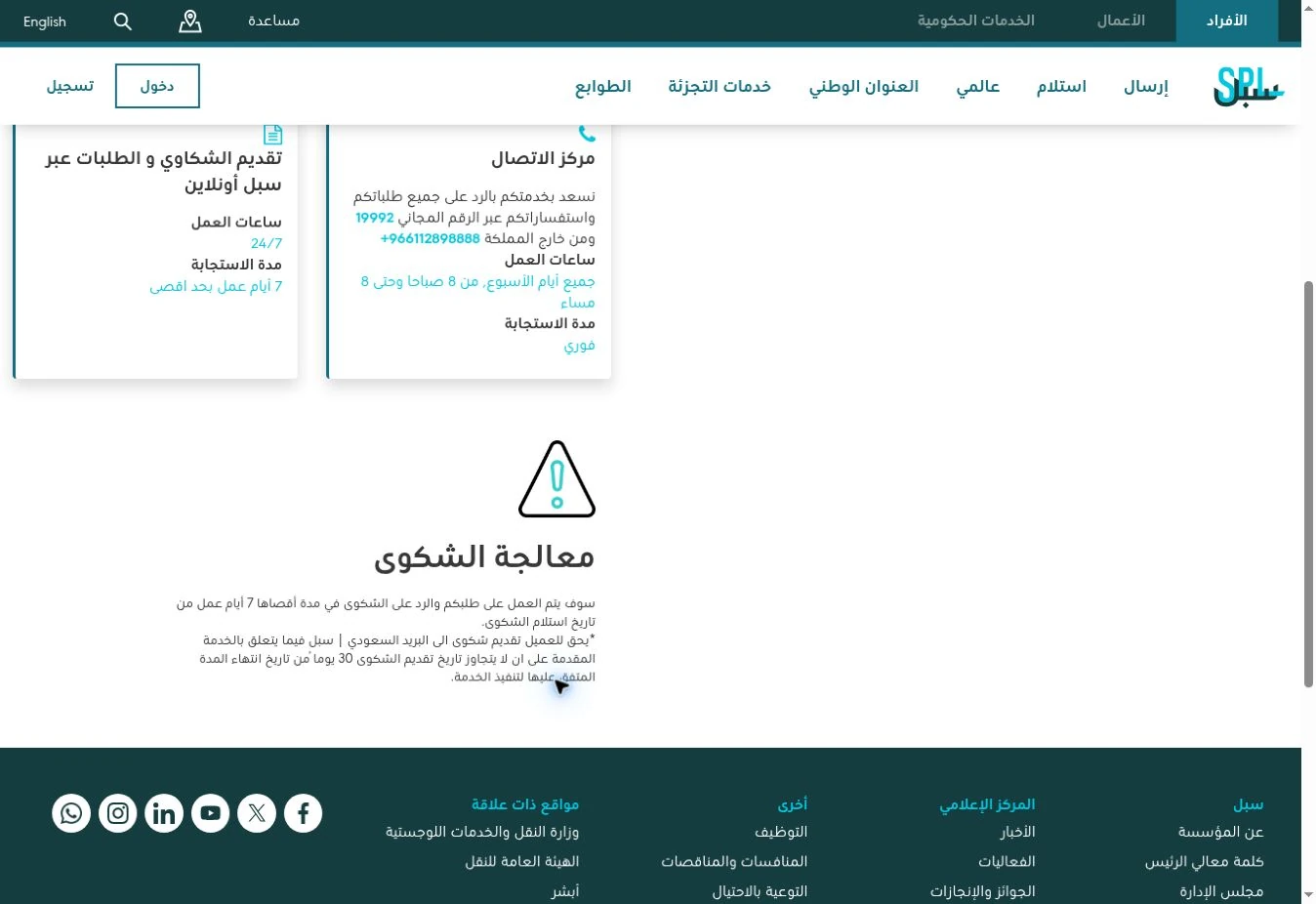The height and width of the screenshot is (904, 1316).
Task: Click the scrollbar down arrow
Action: [1308, 894]
